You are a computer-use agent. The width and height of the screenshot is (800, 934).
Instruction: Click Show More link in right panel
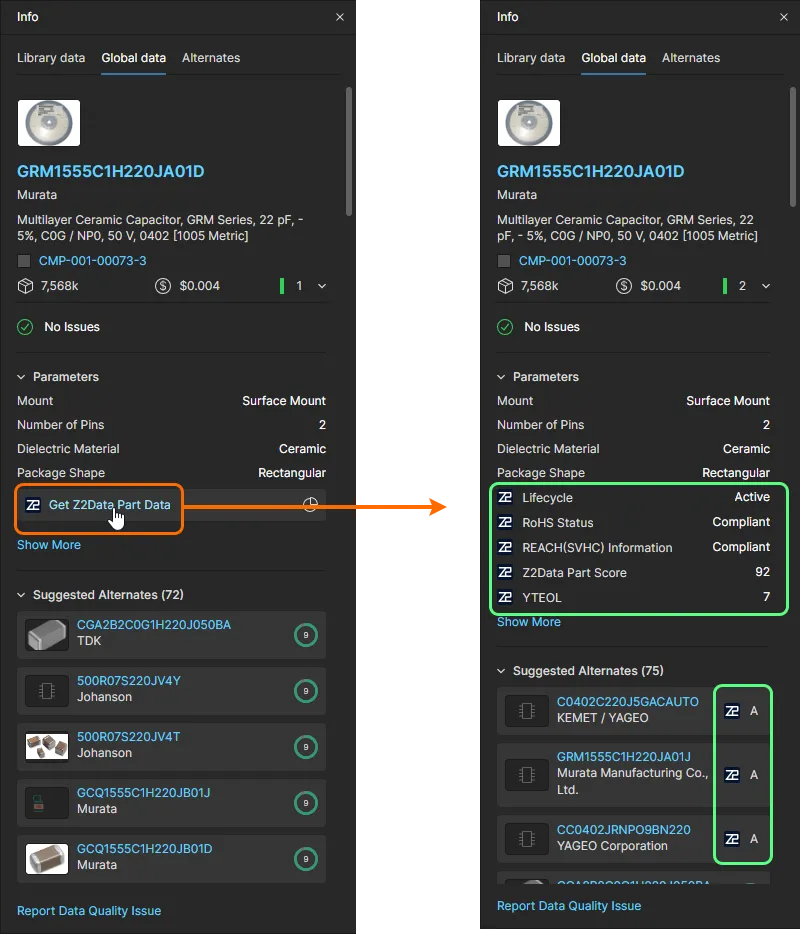click(529, 622)
